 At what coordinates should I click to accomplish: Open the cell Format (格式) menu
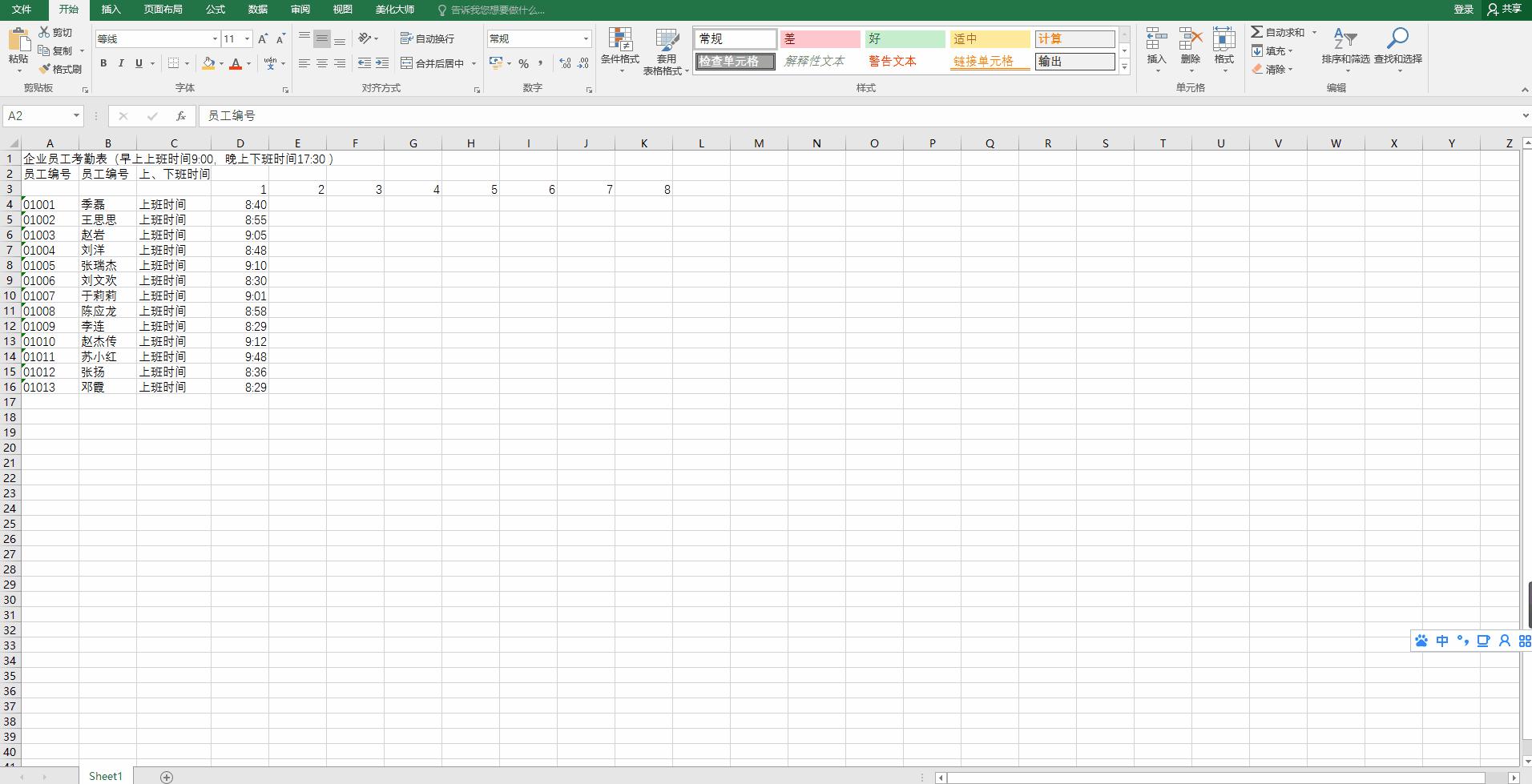[x=1224, y=50]
